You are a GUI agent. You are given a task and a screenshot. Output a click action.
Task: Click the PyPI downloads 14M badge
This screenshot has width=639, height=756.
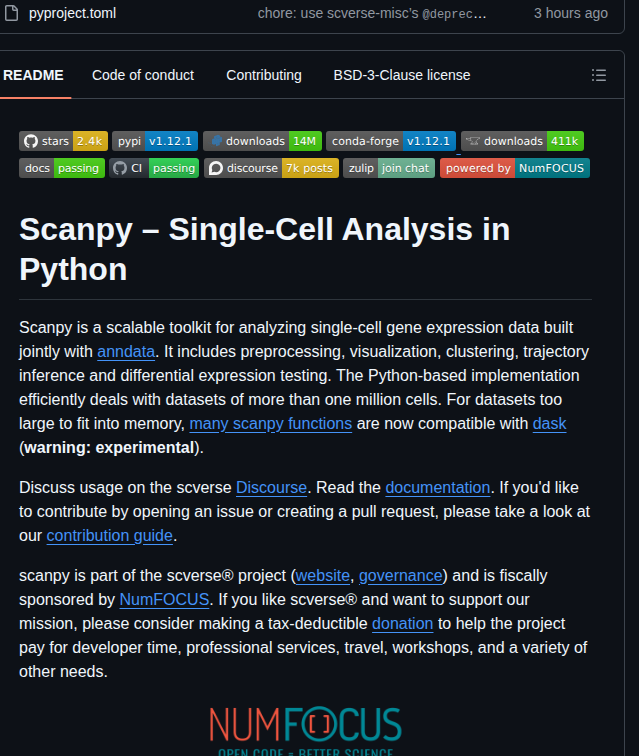coord(262,141)
